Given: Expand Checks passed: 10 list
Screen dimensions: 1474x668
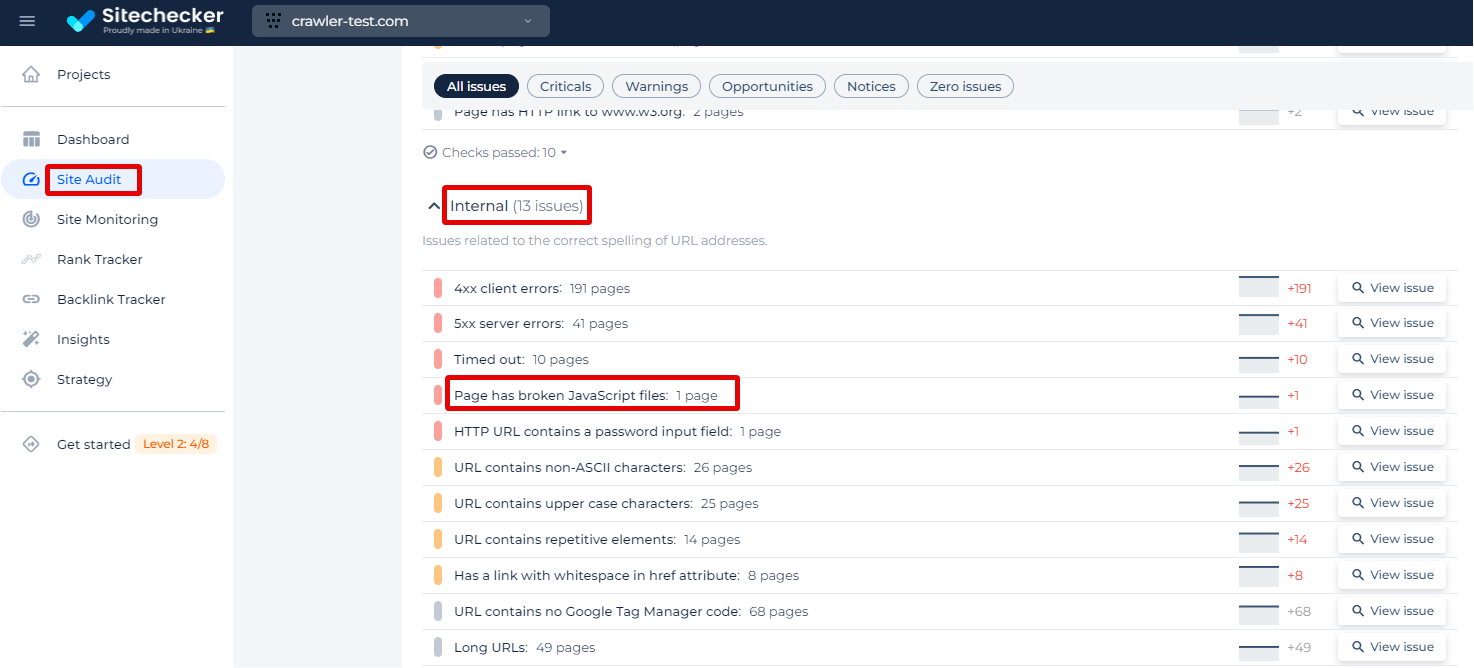Looking at the screenshot, I should 495,152.
